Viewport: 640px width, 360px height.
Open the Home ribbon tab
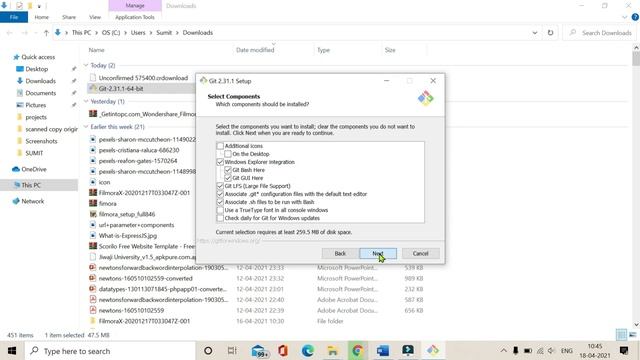tap(42, 17)
